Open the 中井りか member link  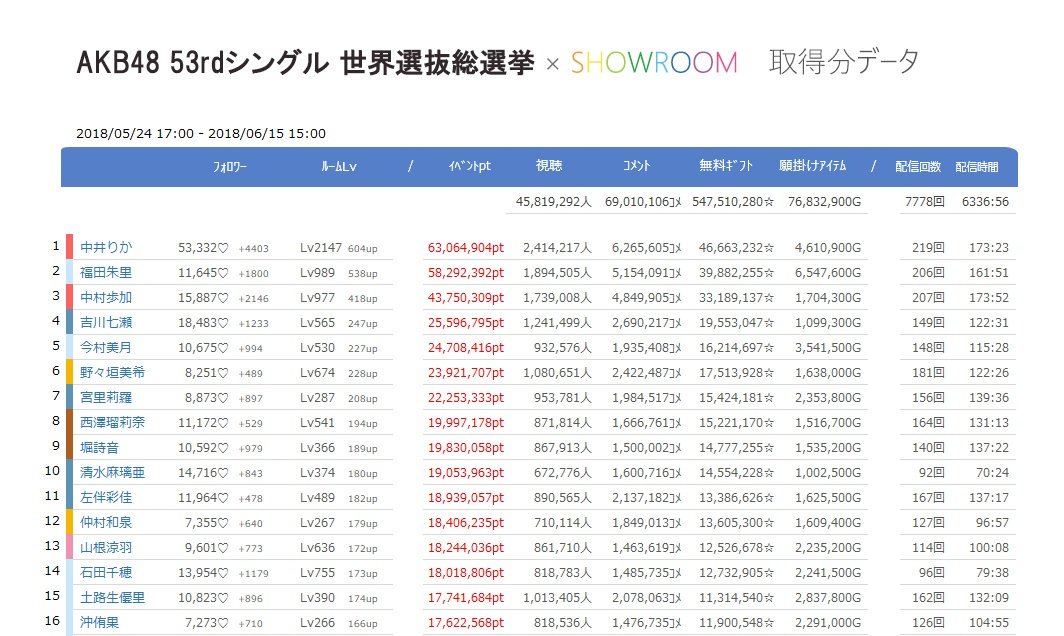(x=106, y=248)
